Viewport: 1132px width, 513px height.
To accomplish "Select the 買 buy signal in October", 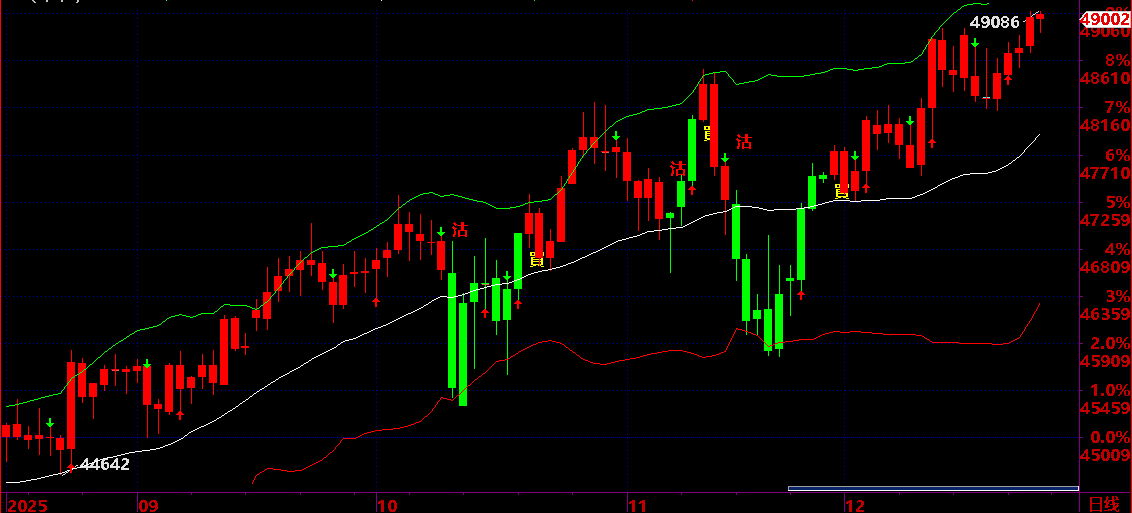I will pyautogui.click(x=536, y=260).
